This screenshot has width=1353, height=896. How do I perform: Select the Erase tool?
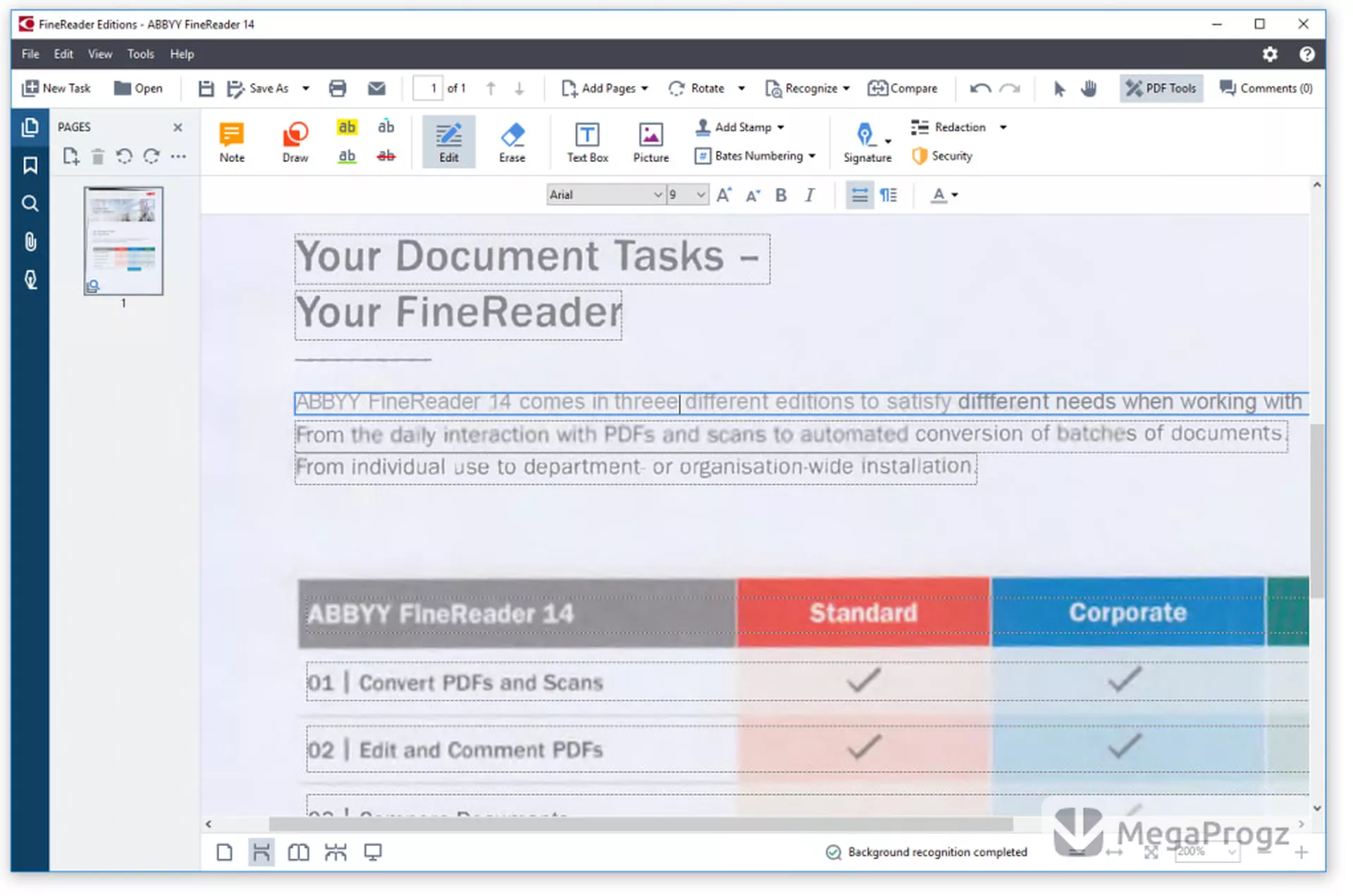(512, 142)
